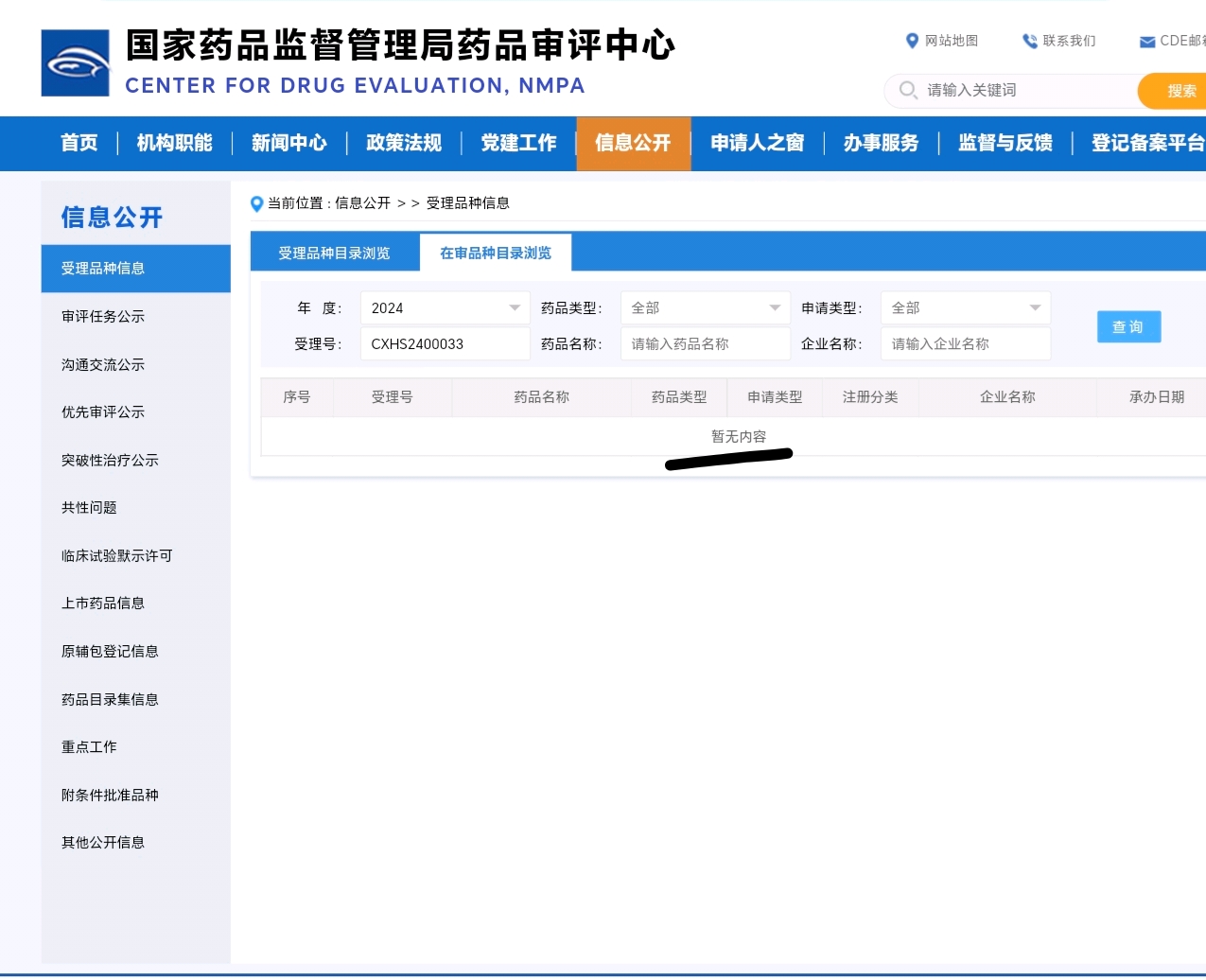Select 受理品种信息 in the sidebar

136,269
